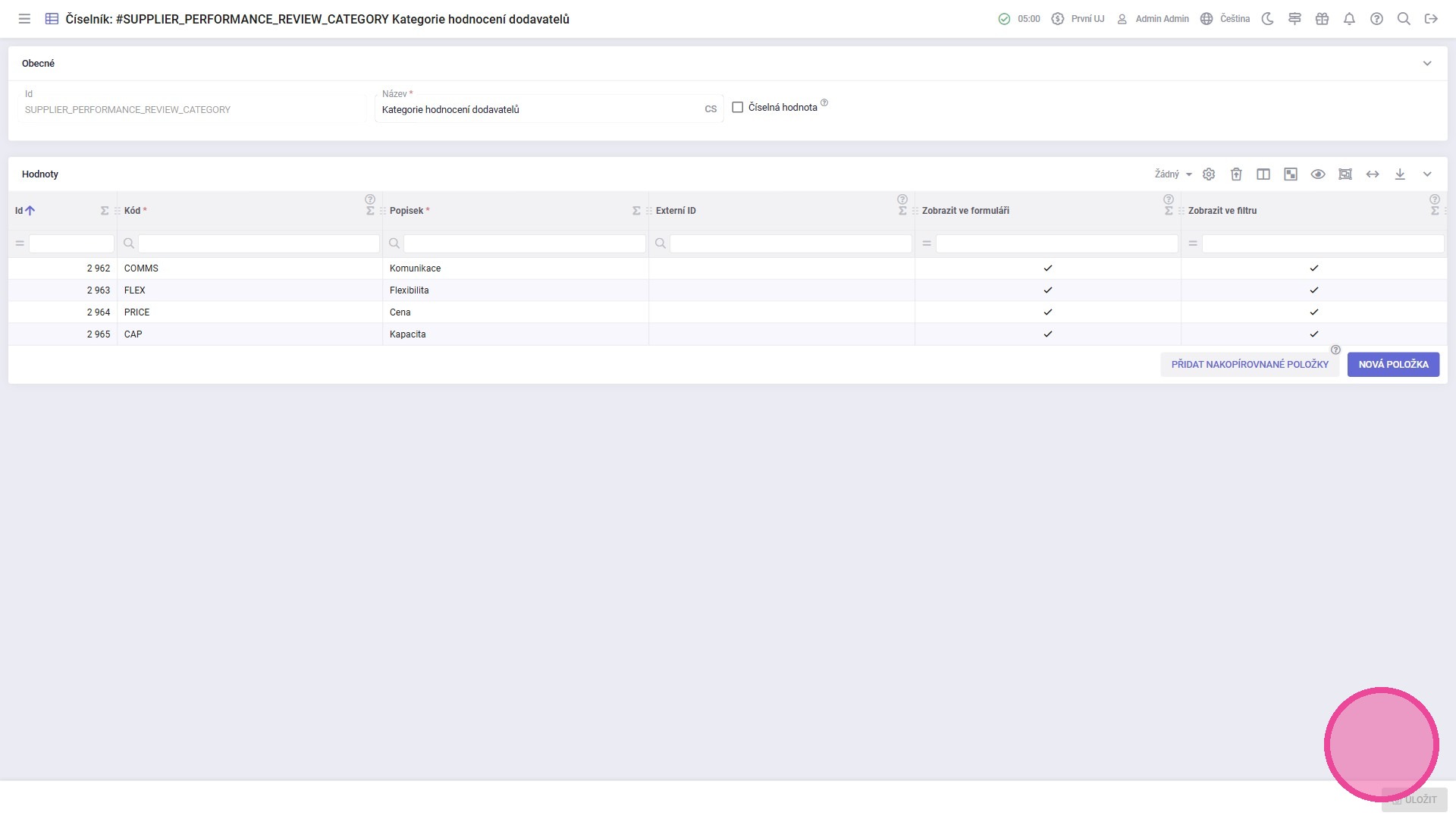This screenshot has height=819, width=1456.
Task: Toggle the eye visibility icon in the Hodnoty toolbar
Action: coord(1318,174)
